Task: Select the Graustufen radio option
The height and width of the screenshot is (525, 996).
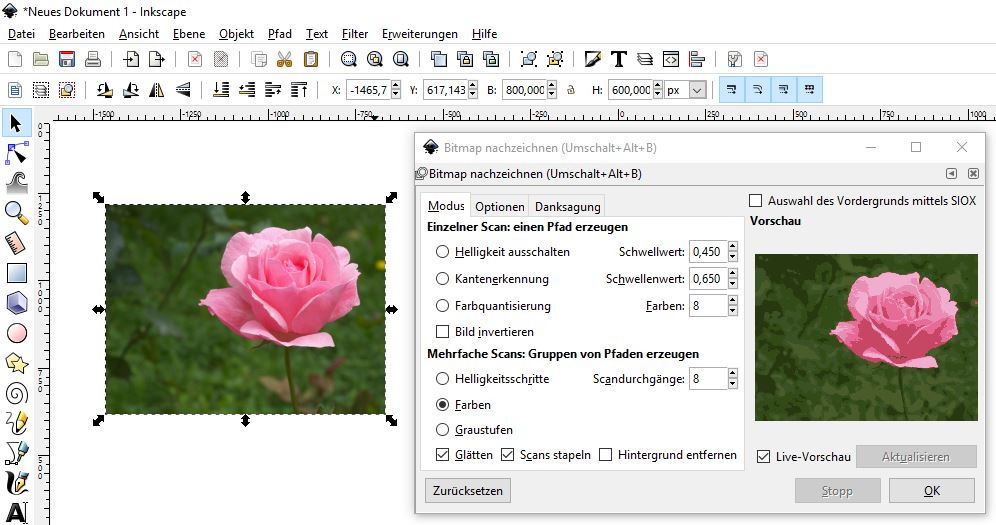Action: pos(443,430)
